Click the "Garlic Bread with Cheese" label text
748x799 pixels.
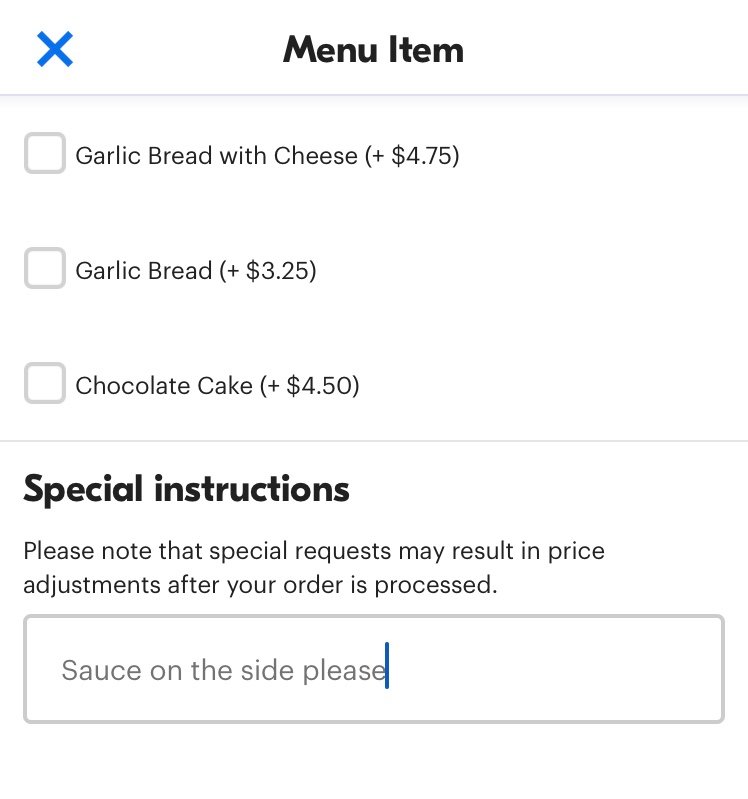(216, 156)
